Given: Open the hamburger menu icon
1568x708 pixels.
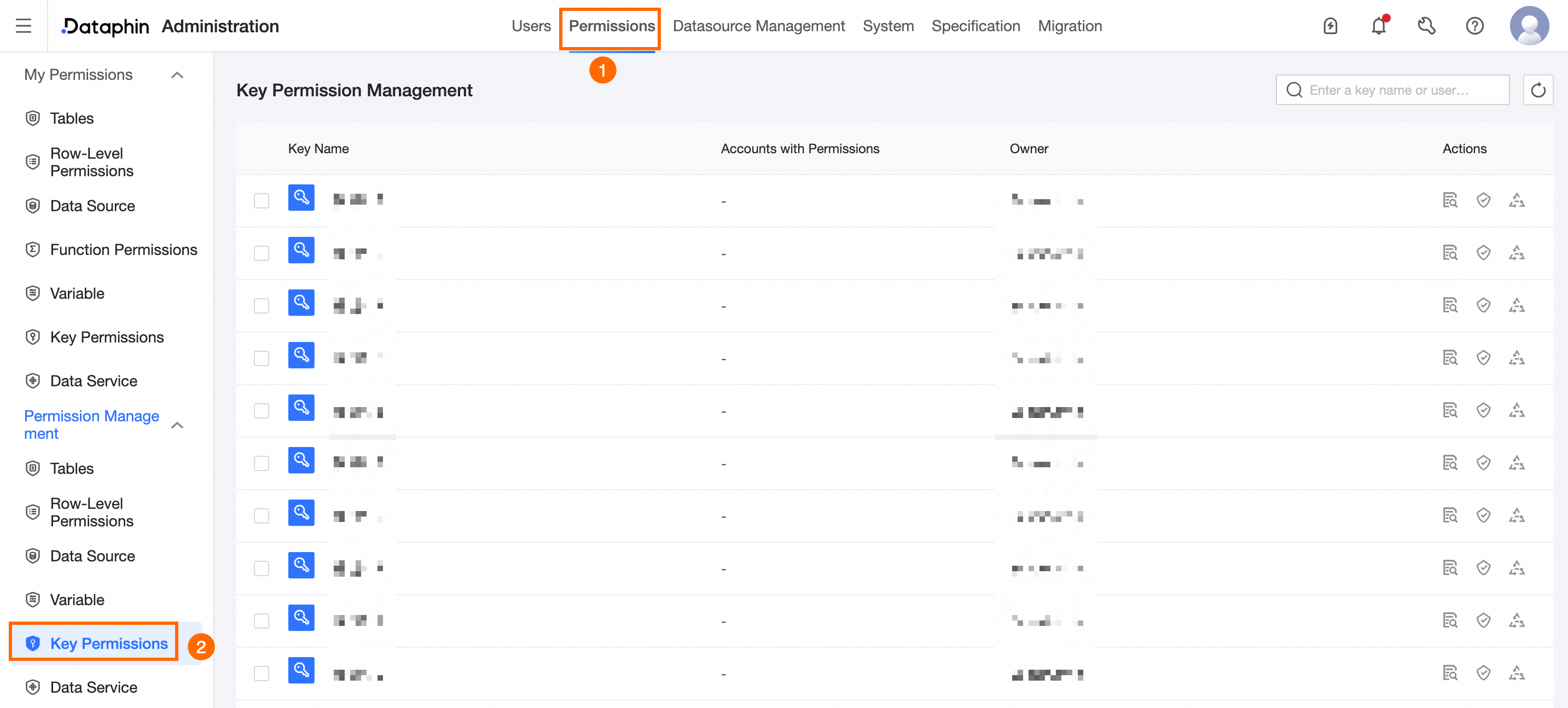Looking at the screenshot, I should 23,26.
